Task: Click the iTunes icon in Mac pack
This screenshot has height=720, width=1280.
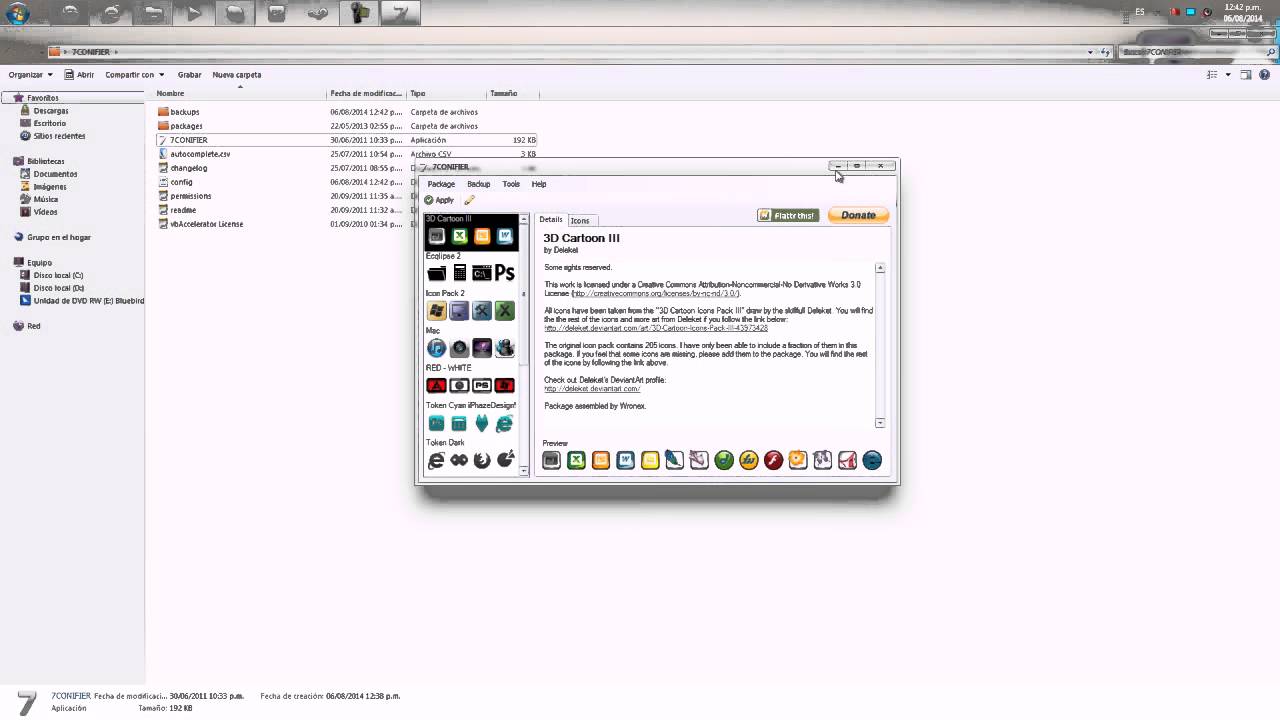Action: tap(436, 348)
